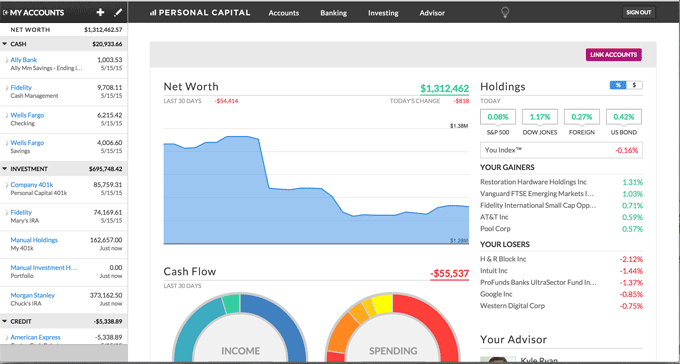Viewport: 680px width, 364px height.
Task: Select Intuit Inc loser row
Action: [562, 271]
